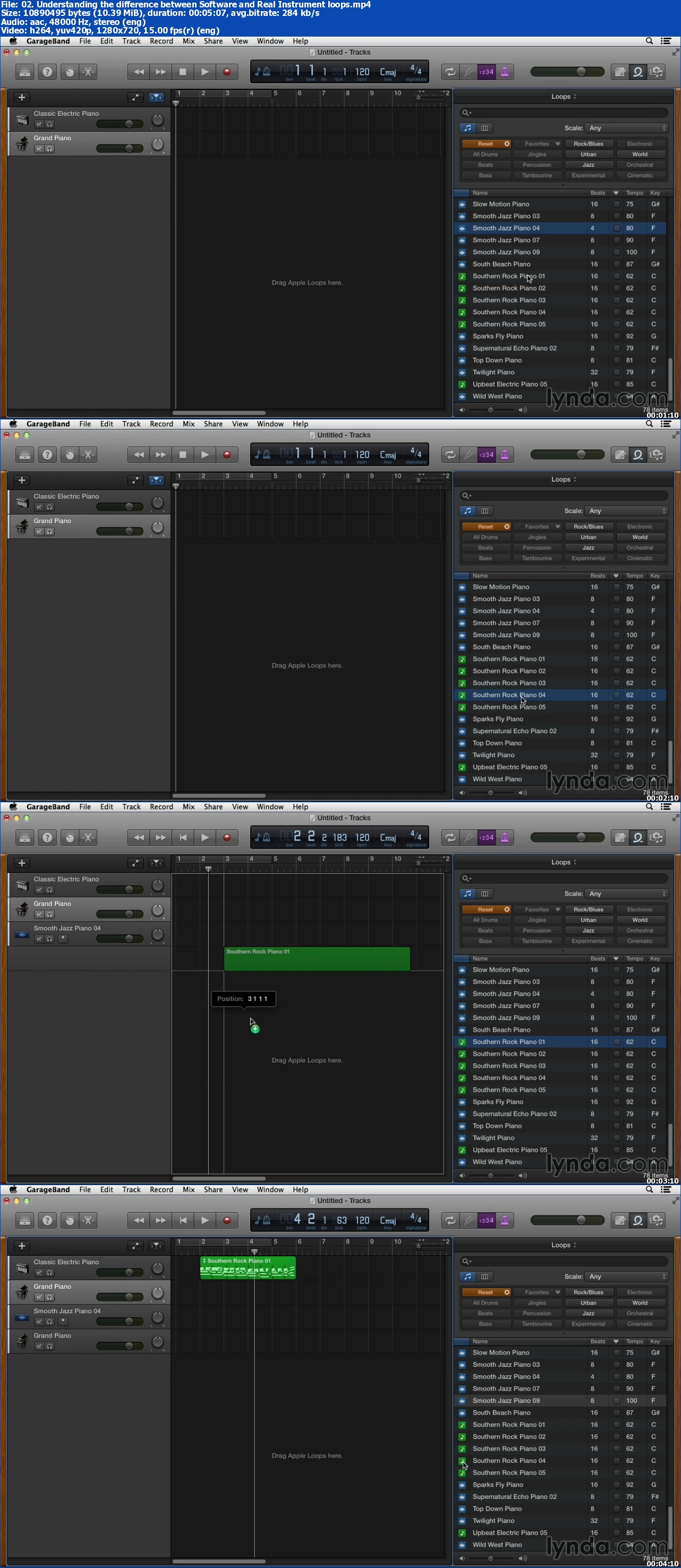Toggle the 1234 count-in, 00:01:10 frame

[486, 72]
